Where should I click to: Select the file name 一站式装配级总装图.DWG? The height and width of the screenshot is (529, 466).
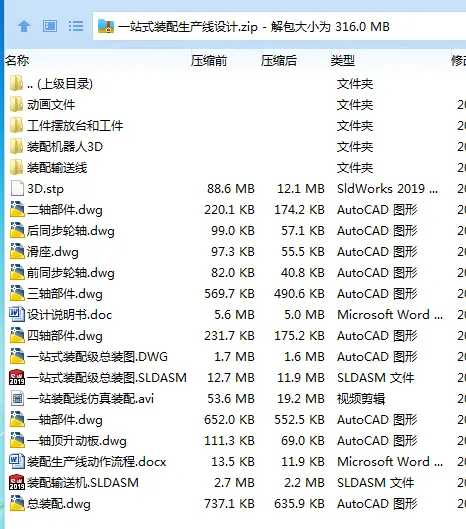98,357
